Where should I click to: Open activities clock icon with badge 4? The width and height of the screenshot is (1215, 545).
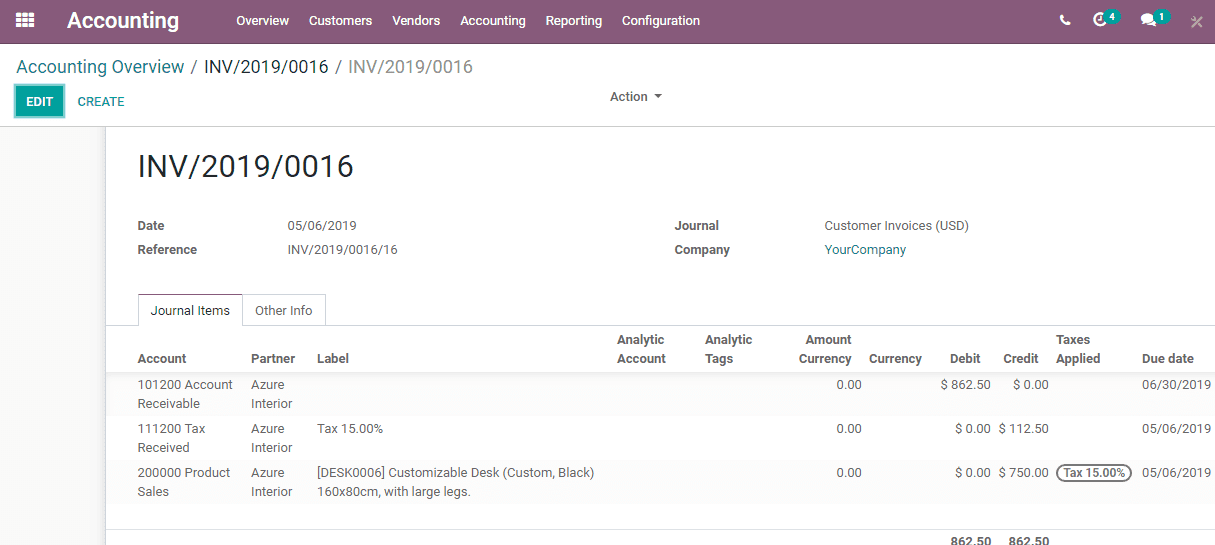coord(1104,19)
